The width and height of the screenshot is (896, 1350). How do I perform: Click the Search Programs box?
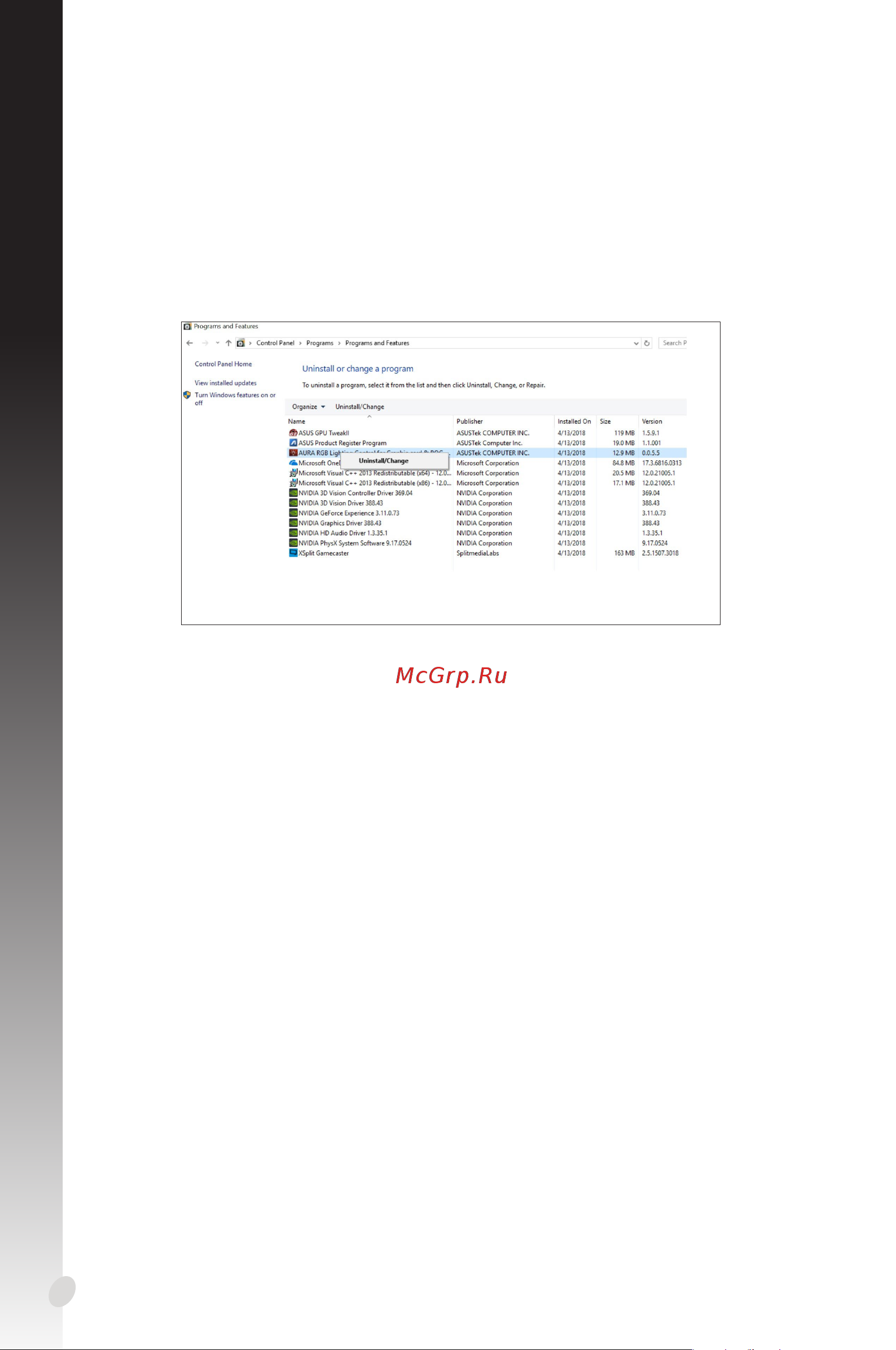(673, 344)
